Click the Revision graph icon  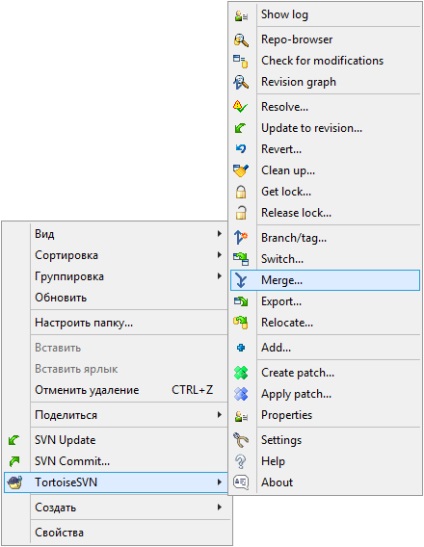[x=241, y=82]
